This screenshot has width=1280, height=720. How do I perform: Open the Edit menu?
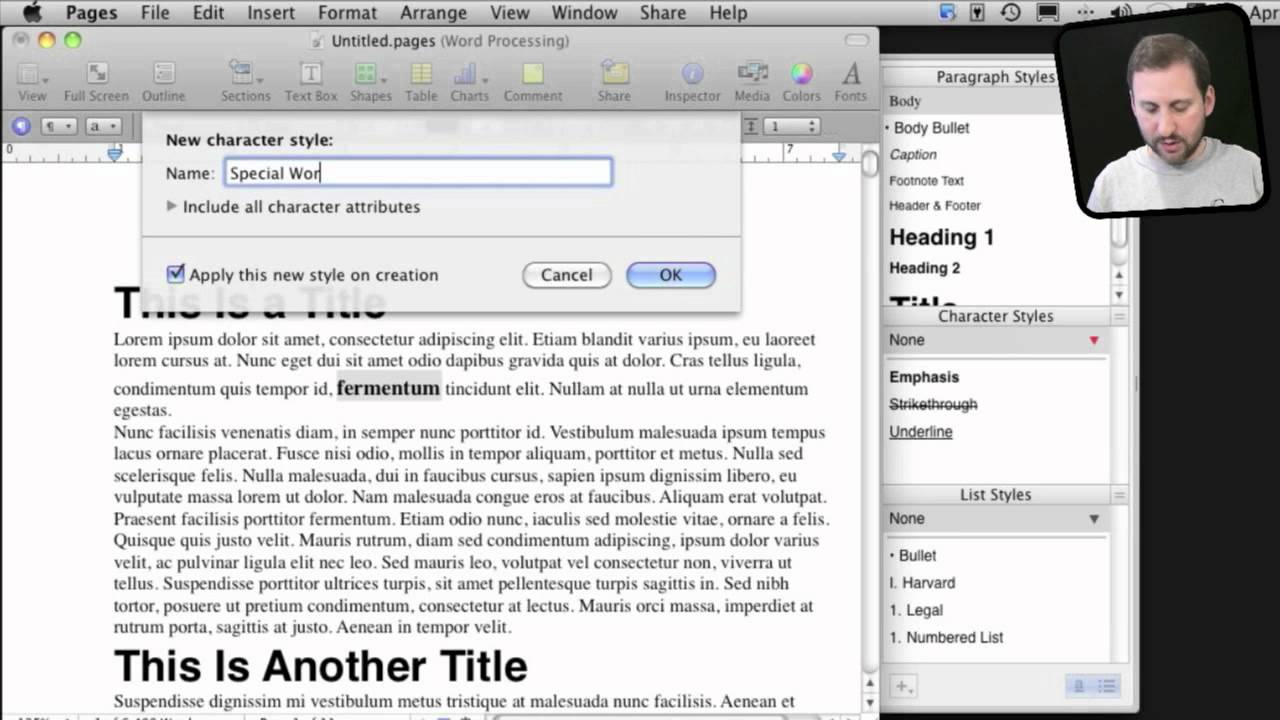pyautogui.click(x=208, y=13)
